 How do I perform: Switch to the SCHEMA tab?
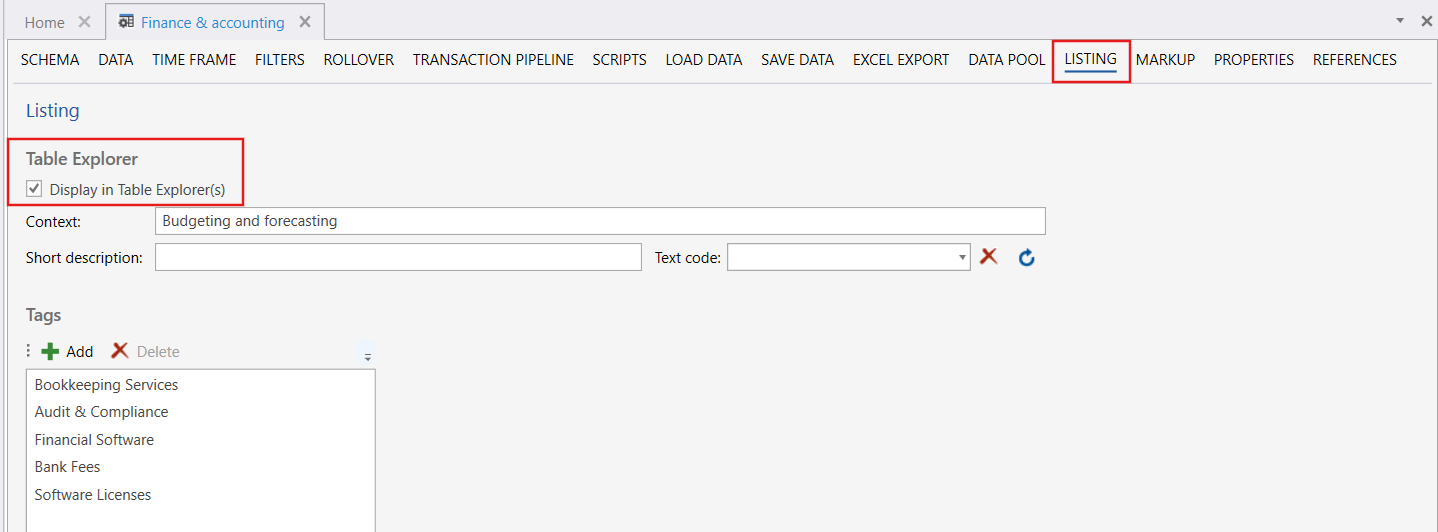50,60
